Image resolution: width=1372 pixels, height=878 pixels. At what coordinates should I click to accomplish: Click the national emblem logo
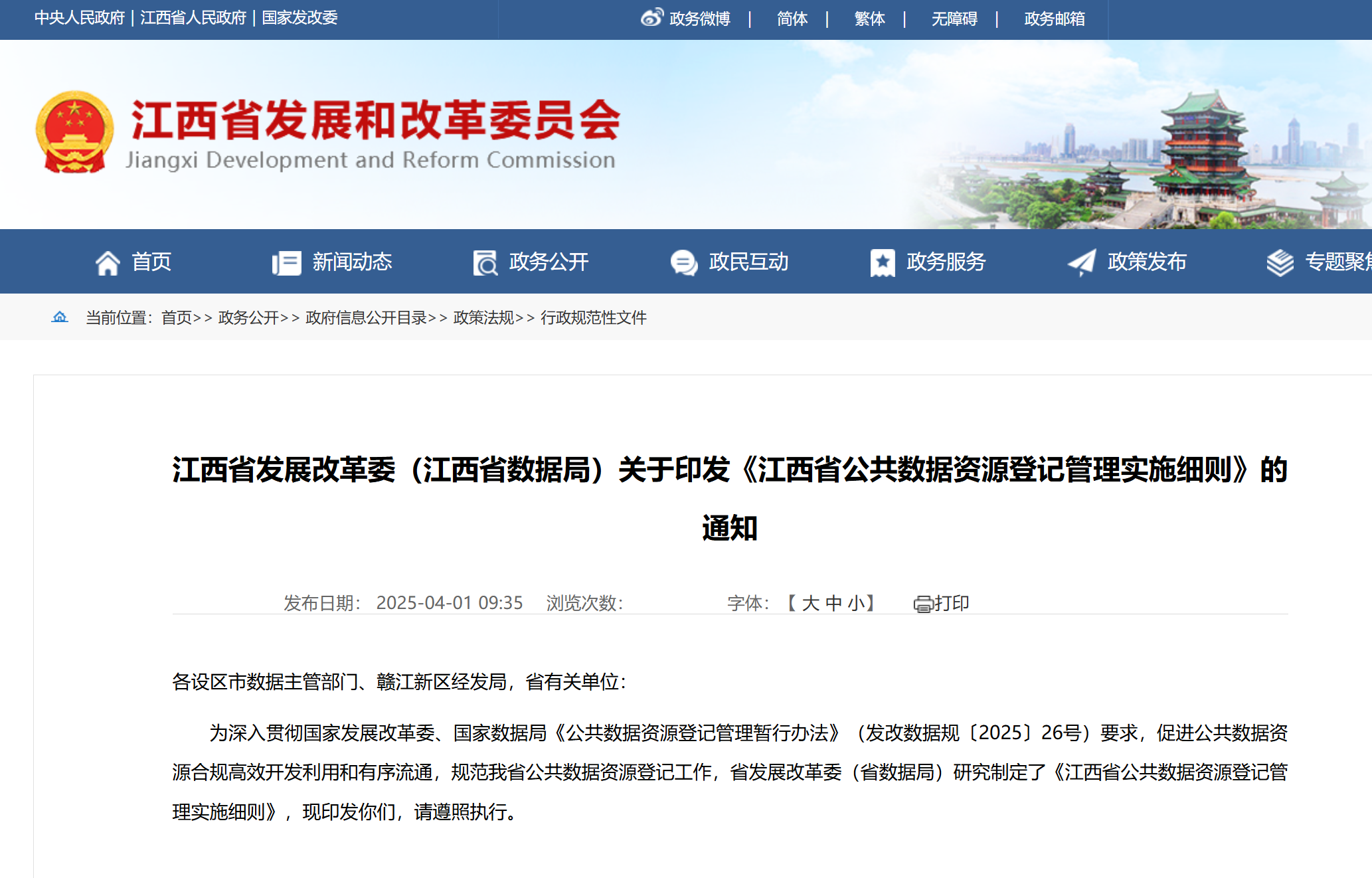point(74,132)
